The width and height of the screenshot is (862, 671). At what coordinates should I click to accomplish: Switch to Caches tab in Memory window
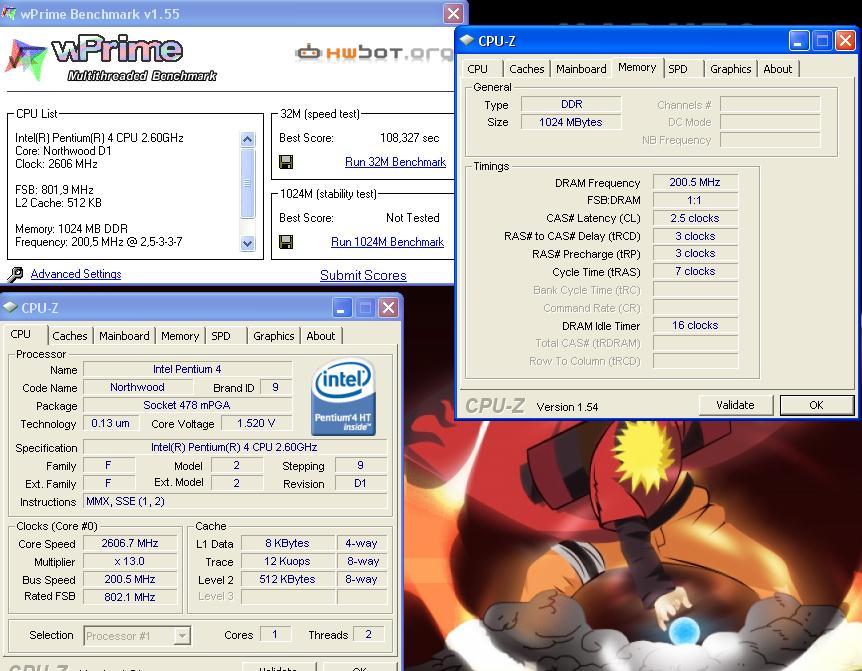coord(527,69)
